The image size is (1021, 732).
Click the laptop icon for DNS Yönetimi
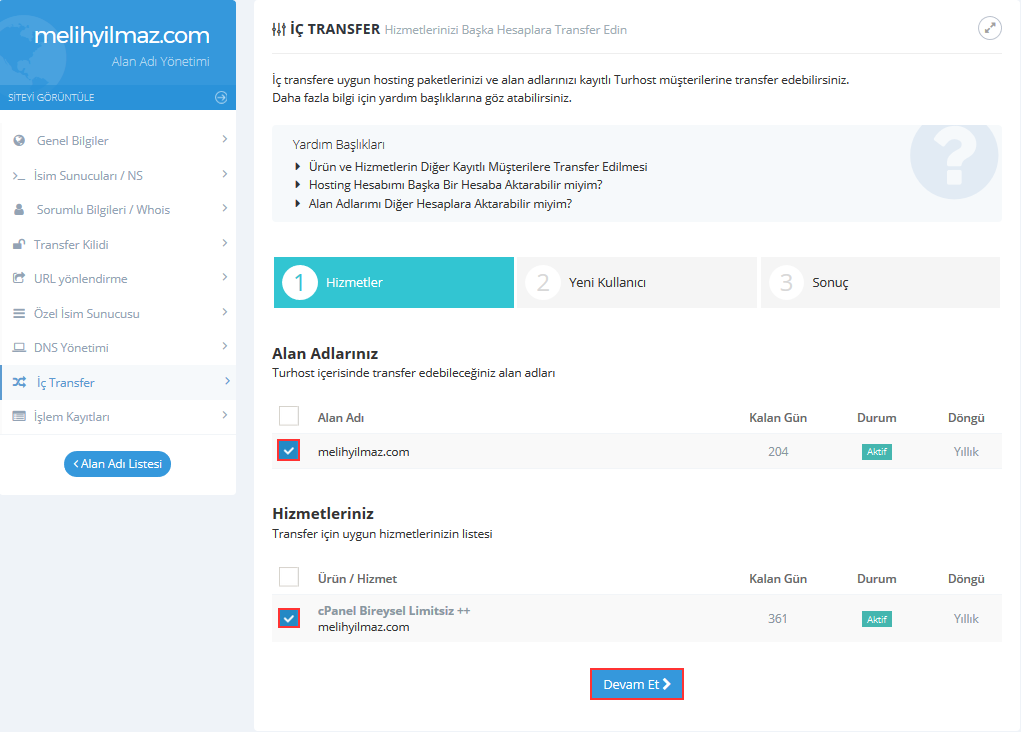coord(18,348)
